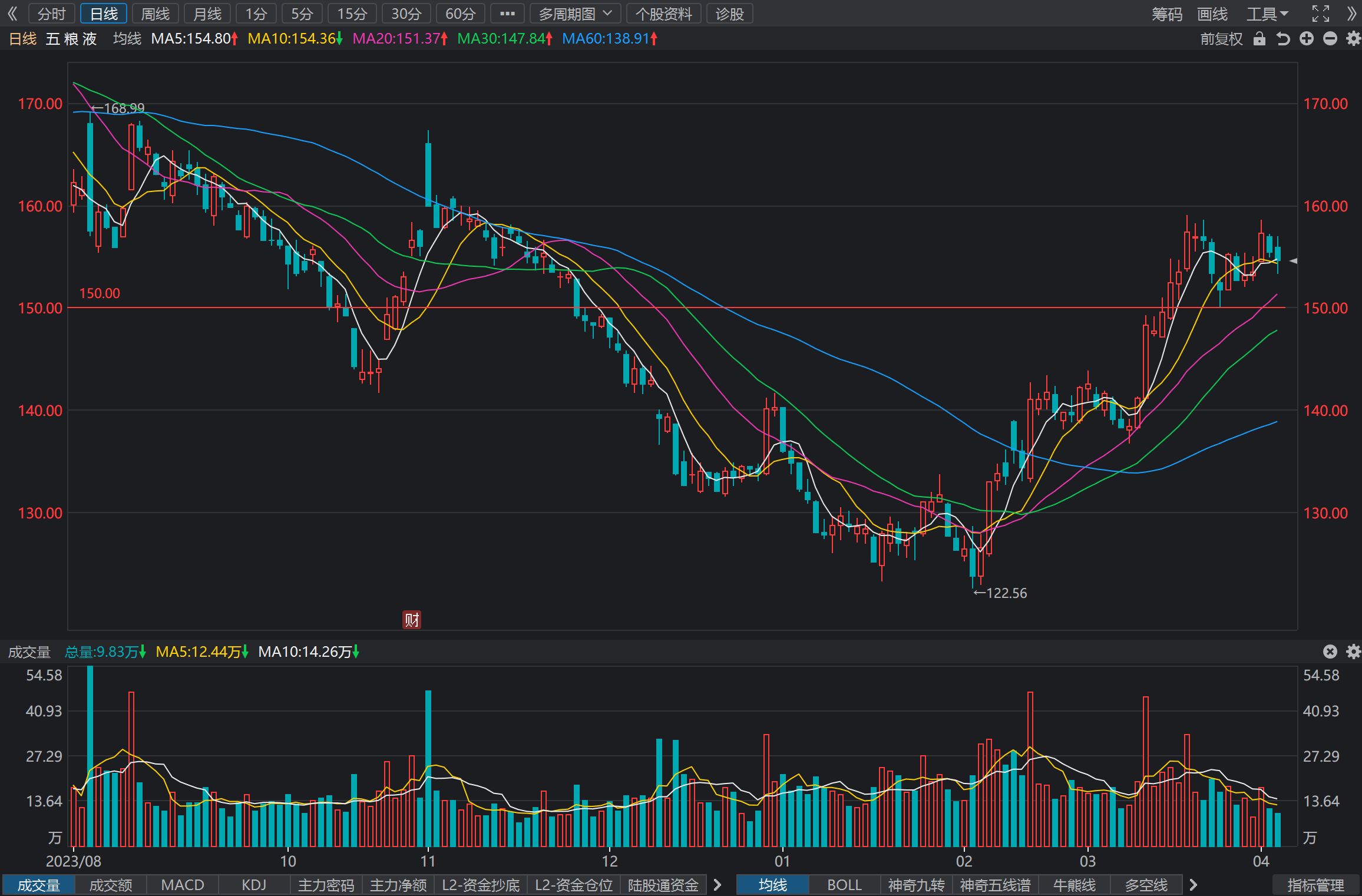
Task: Switch to the 30分 period
Action: click(x=406, y=14)
